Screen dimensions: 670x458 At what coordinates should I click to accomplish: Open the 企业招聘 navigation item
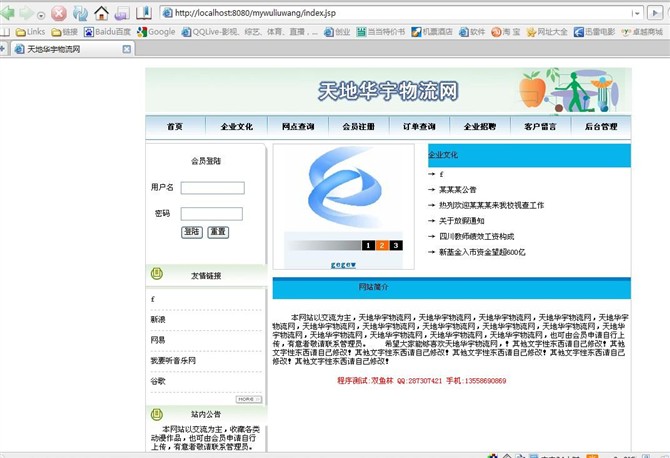tap(480, 126)
